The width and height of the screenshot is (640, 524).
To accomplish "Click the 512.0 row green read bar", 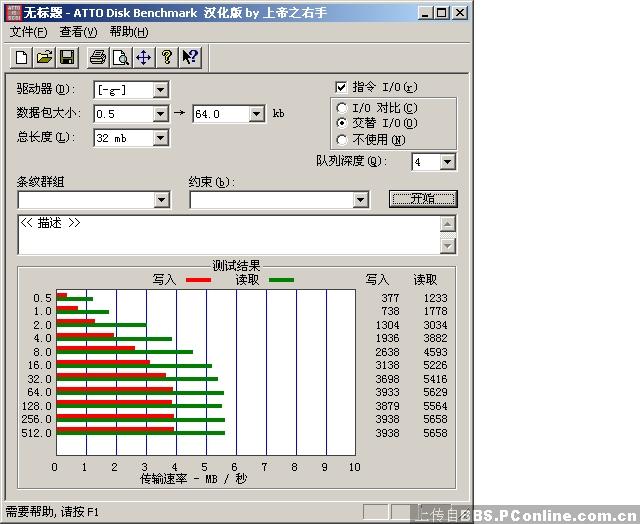I will click(141, 433).
